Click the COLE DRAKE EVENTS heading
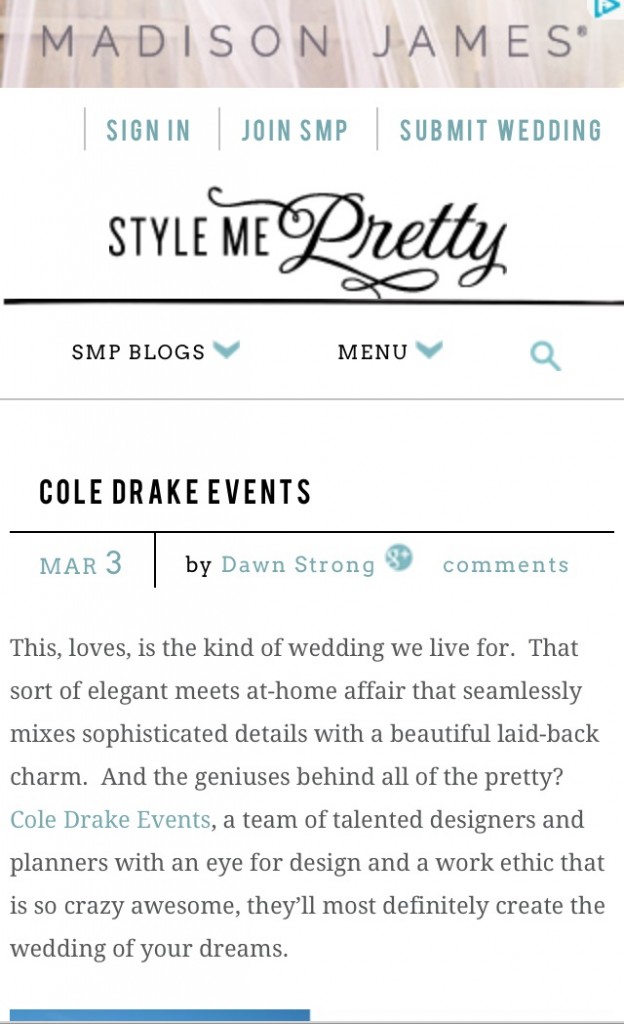 point(175,492)
